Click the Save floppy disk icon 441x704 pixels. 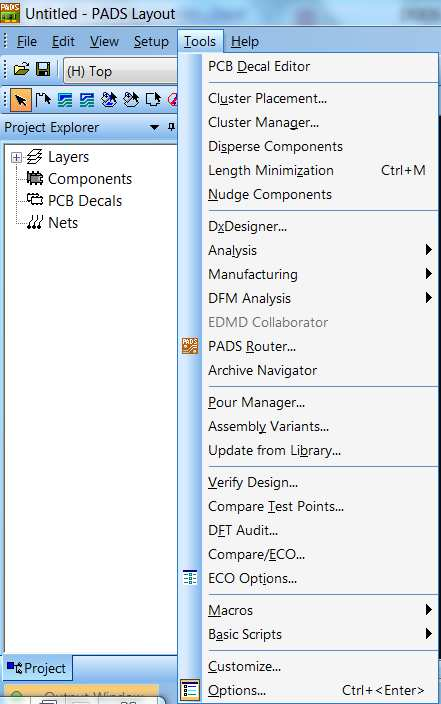[43, 70]
